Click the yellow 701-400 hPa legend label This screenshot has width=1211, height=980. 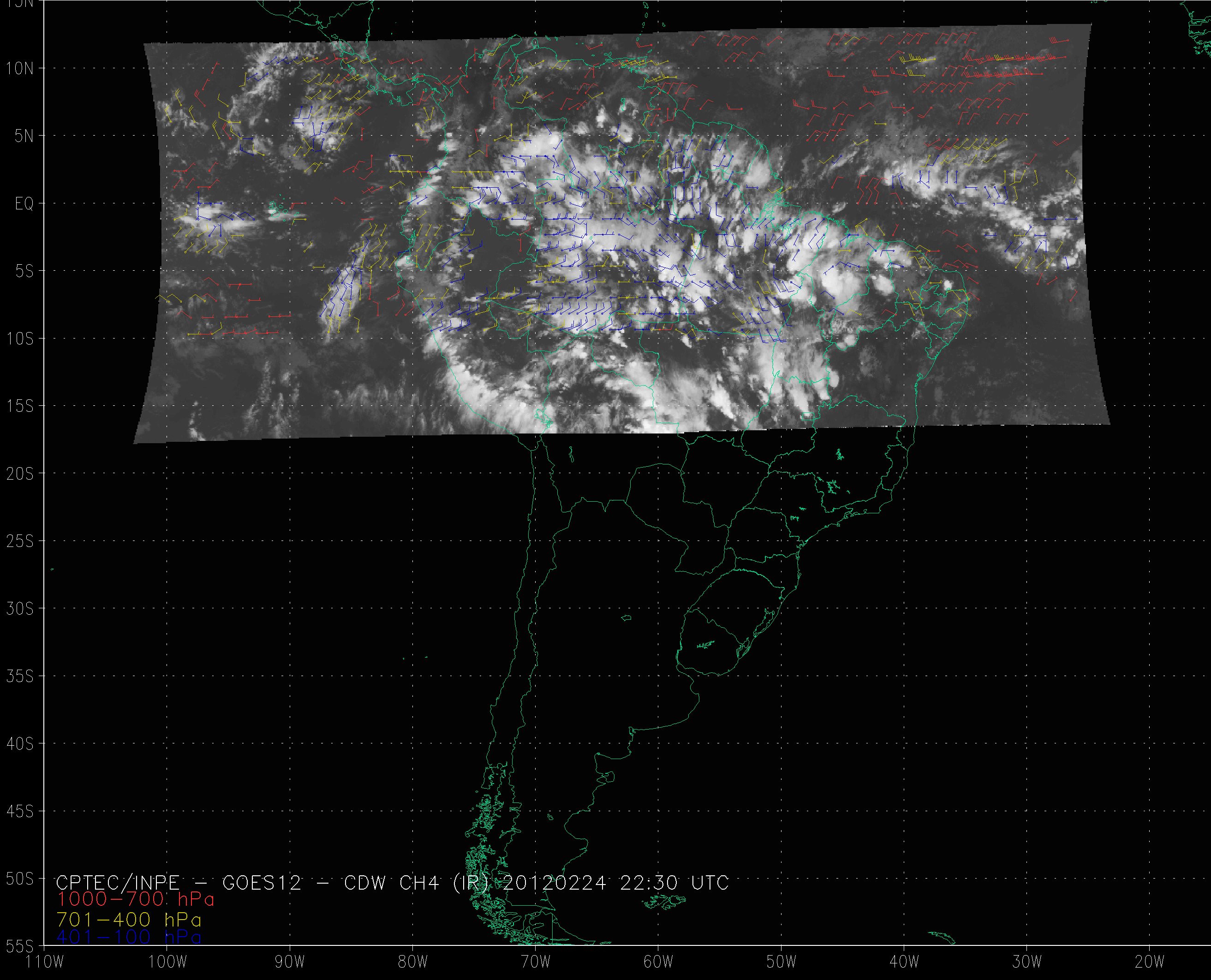pyautogui.click(x=129, y=919)
